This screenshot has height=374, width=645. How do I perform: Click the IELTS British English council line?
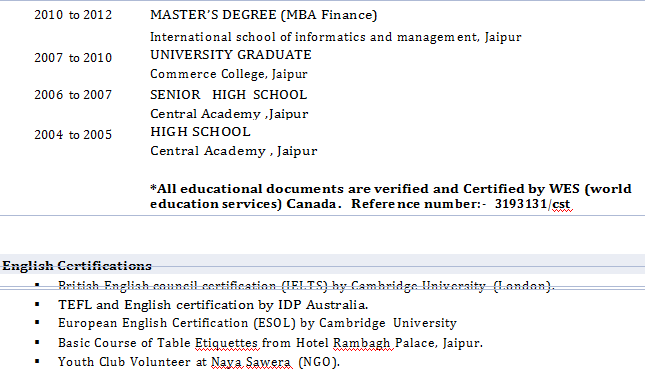[306, 286]
